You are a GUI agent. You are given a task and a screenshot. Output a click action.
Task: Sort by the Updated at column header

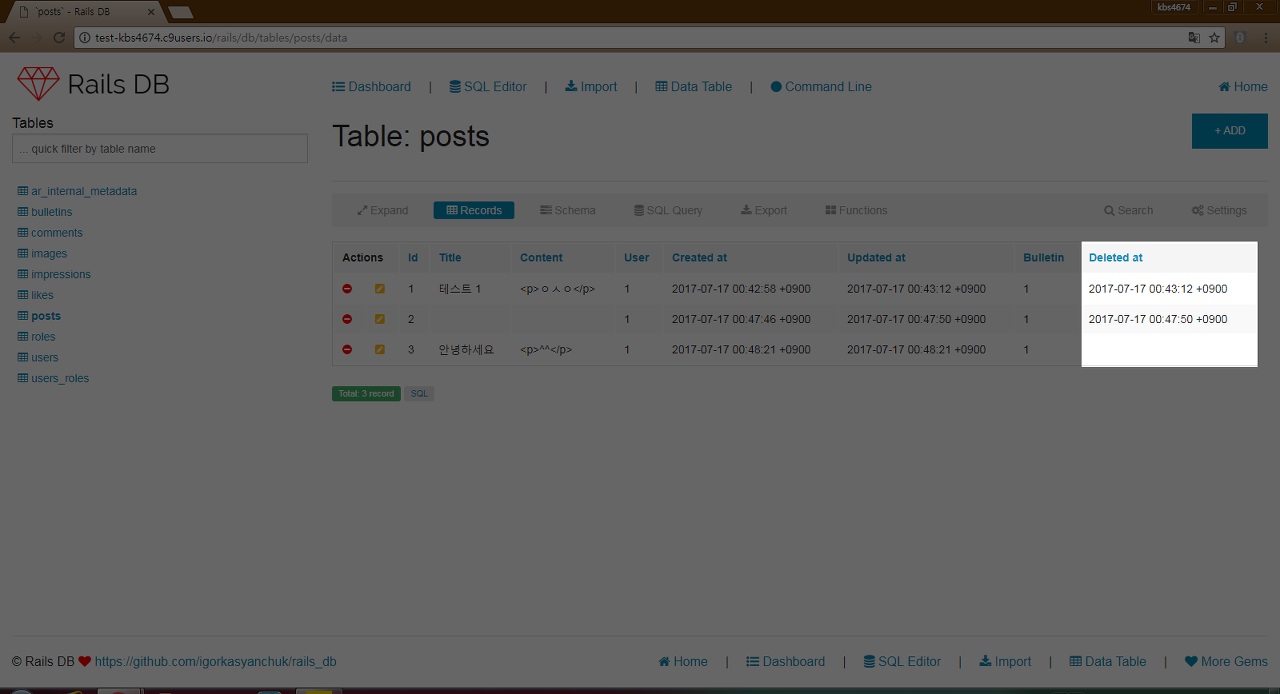coord(876,258)
